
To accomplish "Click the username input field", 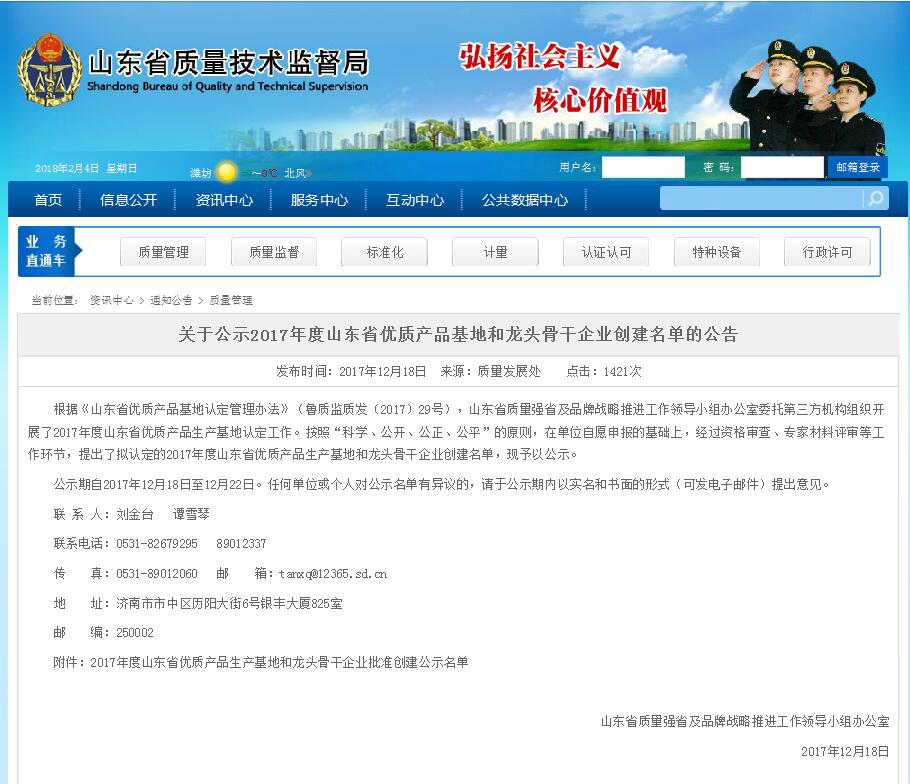I will pos(643,167).
